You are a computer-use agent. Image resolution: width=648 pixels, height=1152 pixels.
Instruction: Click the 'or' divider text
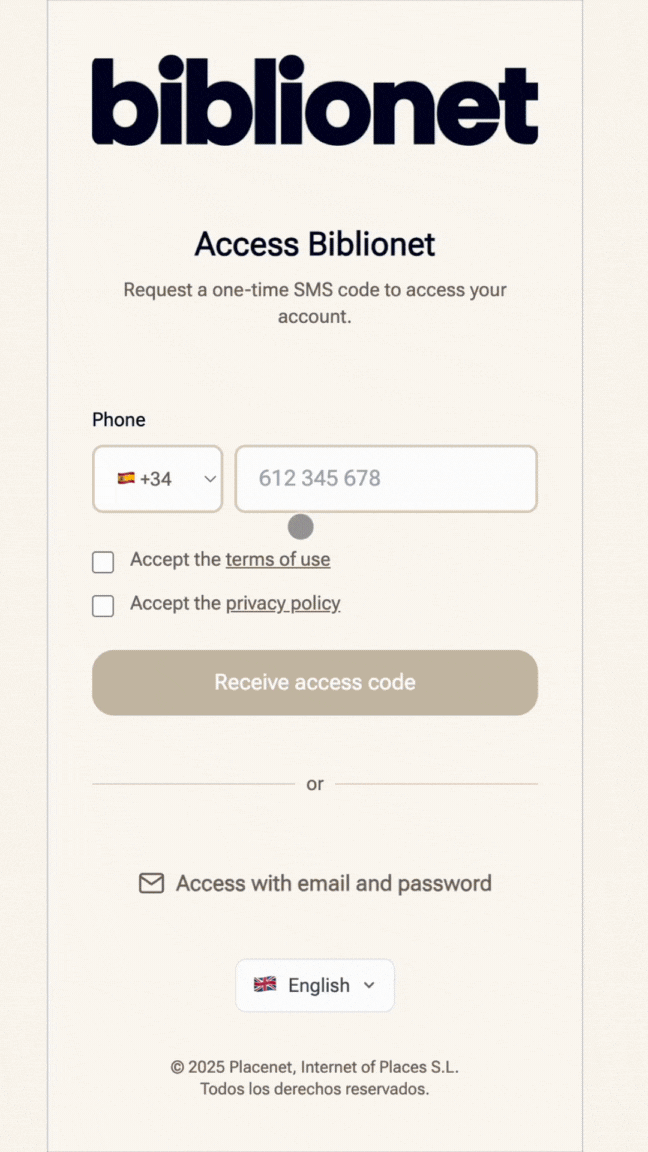[314, 784]
